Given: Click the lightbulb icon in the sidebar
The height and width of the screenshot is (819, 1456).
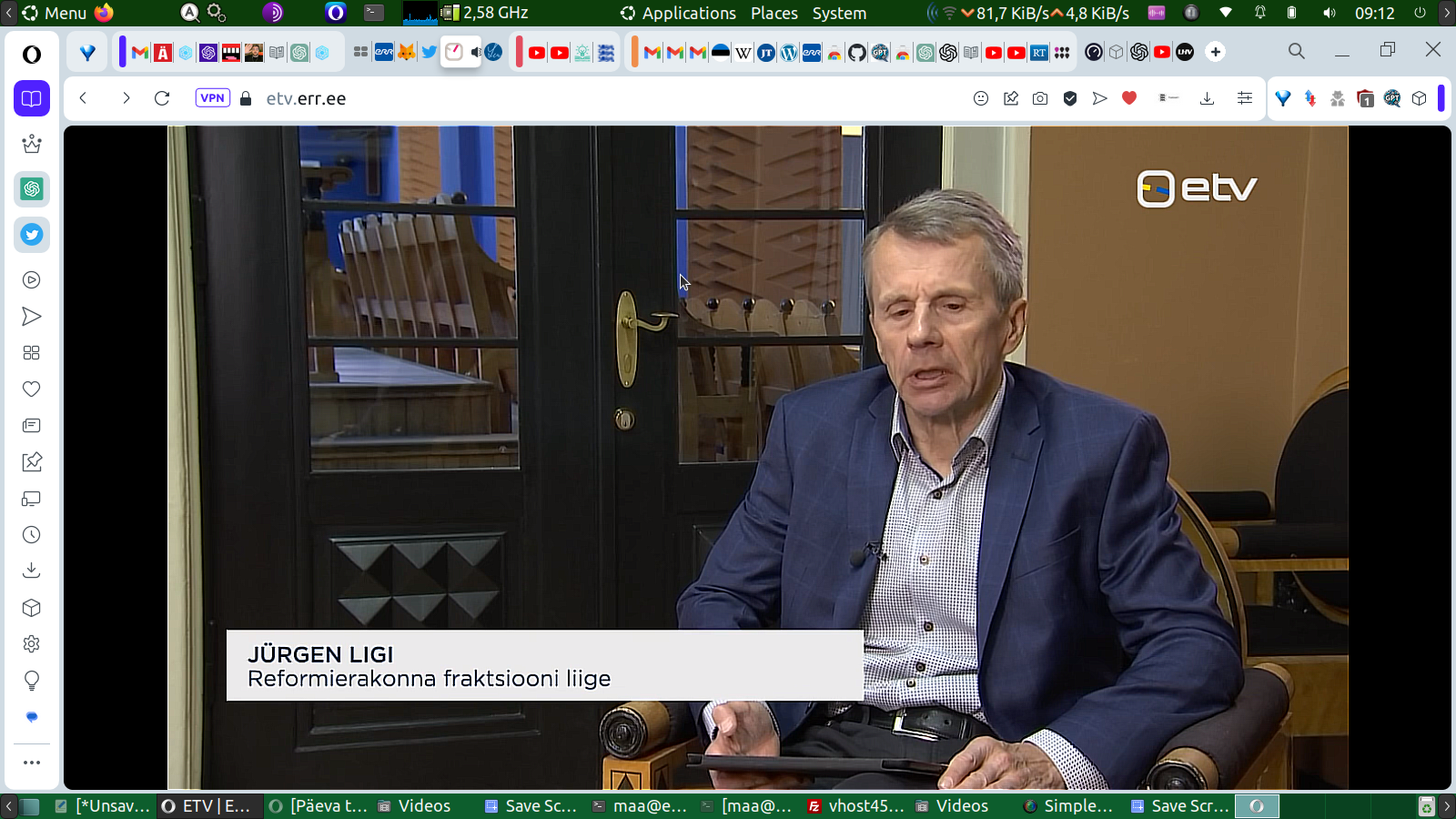Looking at the screenshot, I should [x=32, y=681].
